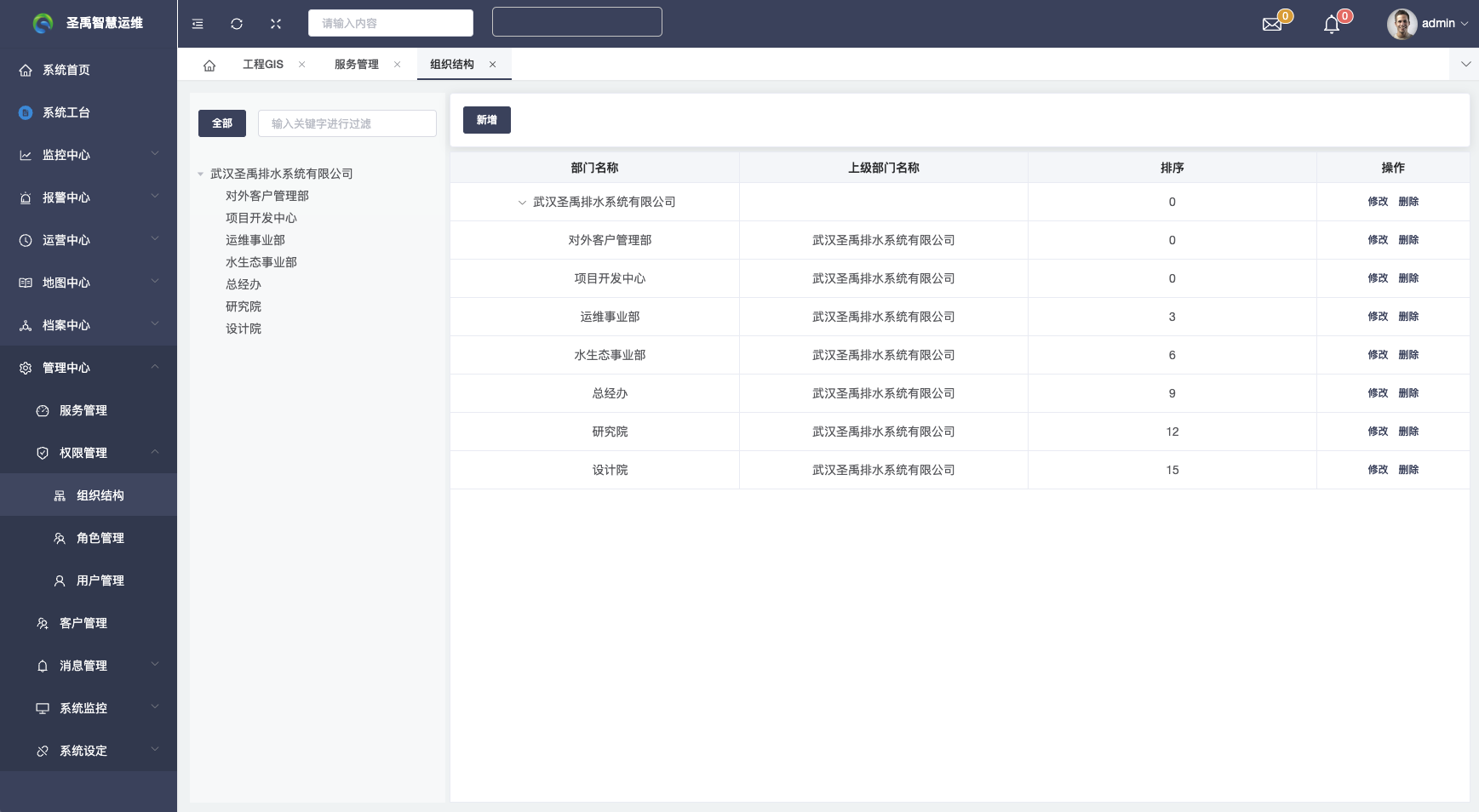
Task: Close the 工程GIS tab
Action: tap(301, 65)
